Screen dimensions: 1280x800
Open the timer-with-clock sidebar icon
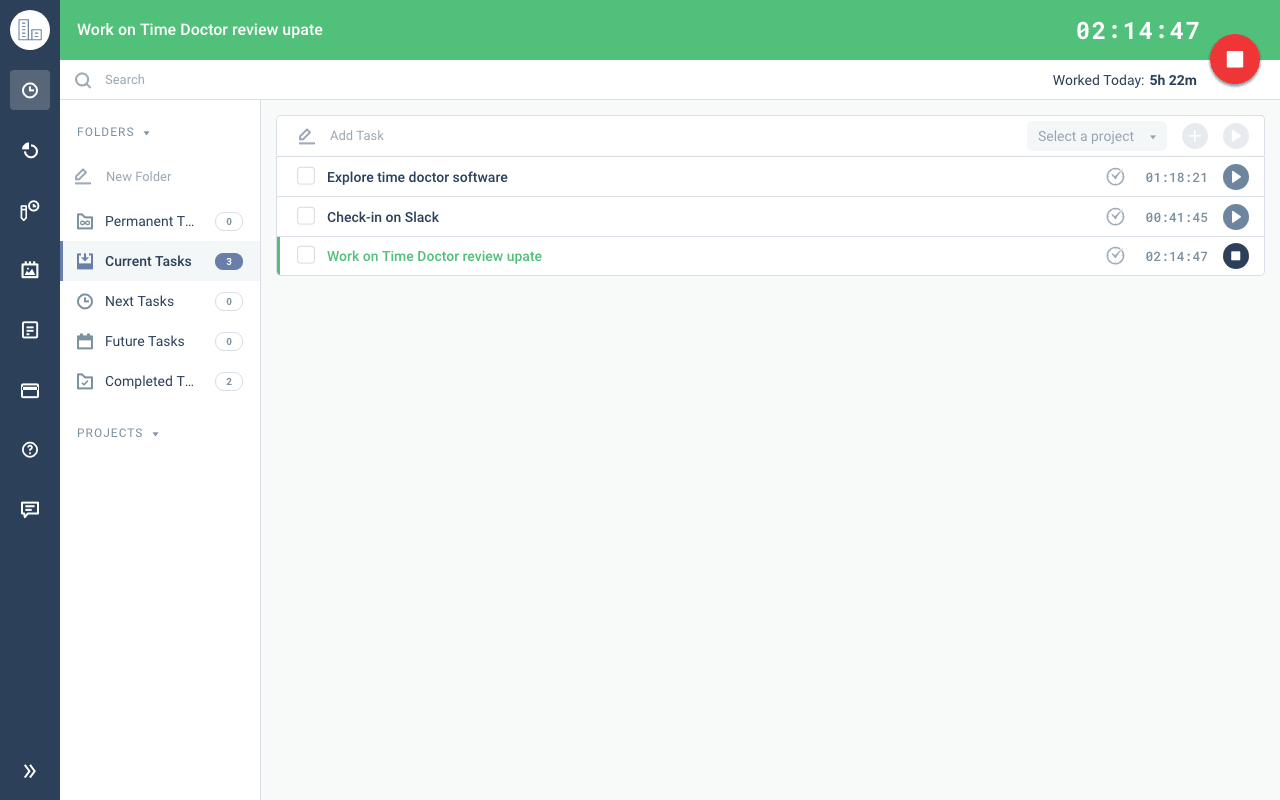point(30,210)
